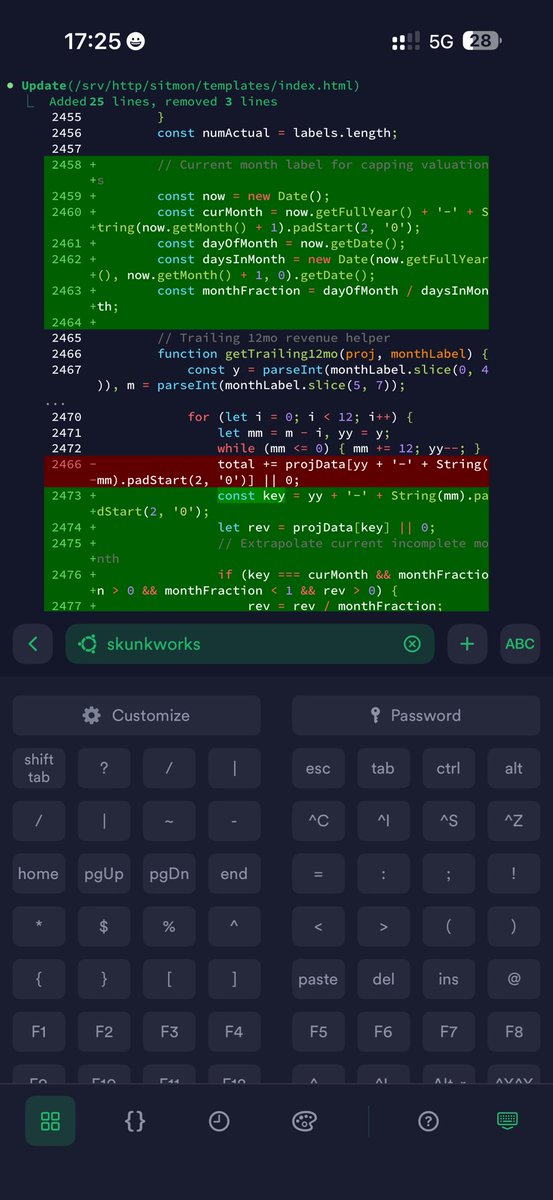This screenshot has width=553, height=1200.
Task: Tap the pgDn key
Action: (169, 874)
